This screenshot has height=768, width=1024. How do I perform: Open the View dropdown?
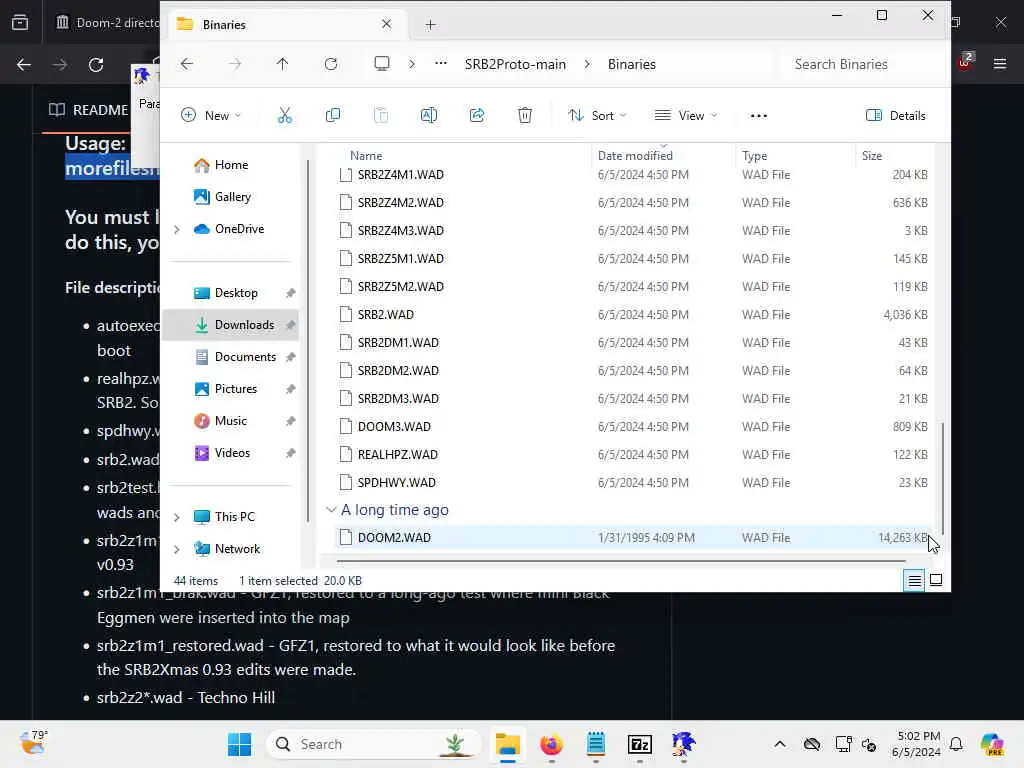click(x=686, y=116)
